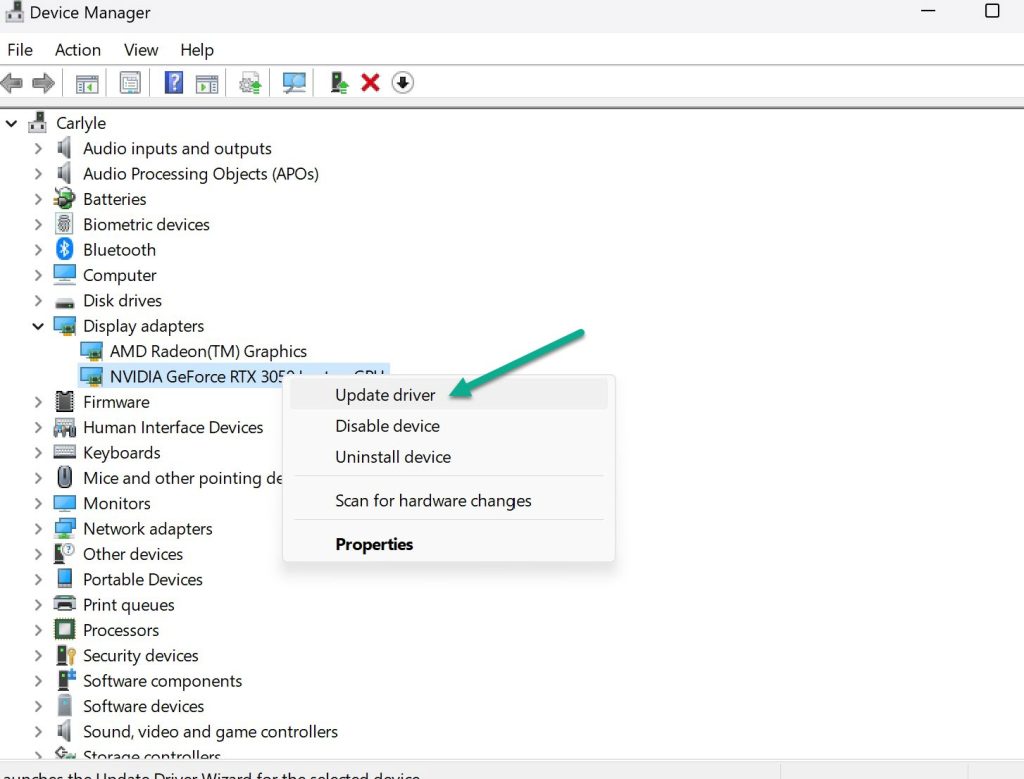Expand the Network adapters category
This screenshot has width=1024, height=779.
click(x=38, y=528)
